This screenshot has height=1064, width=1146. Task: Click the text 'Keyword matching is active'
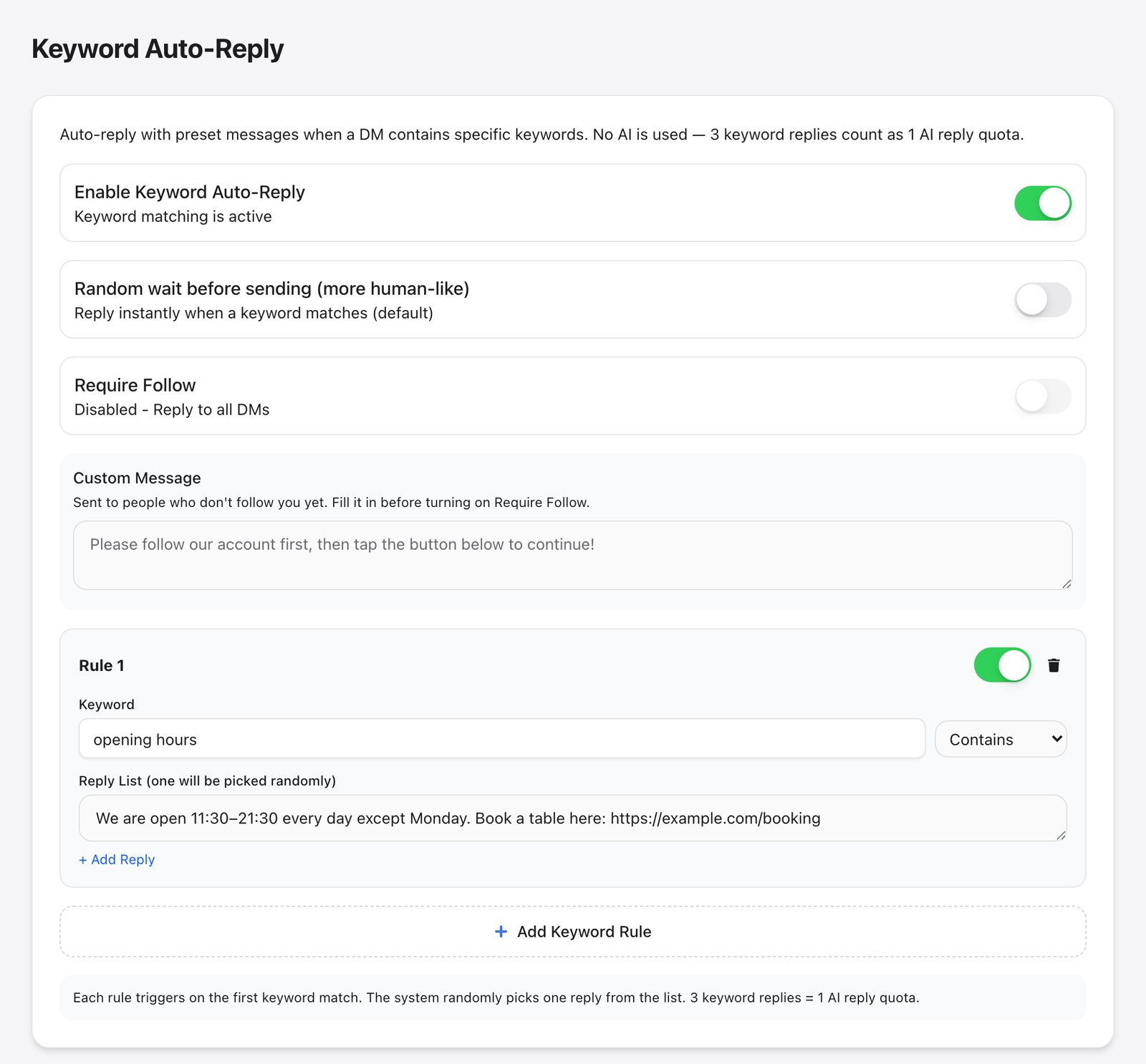click(173, 216)
